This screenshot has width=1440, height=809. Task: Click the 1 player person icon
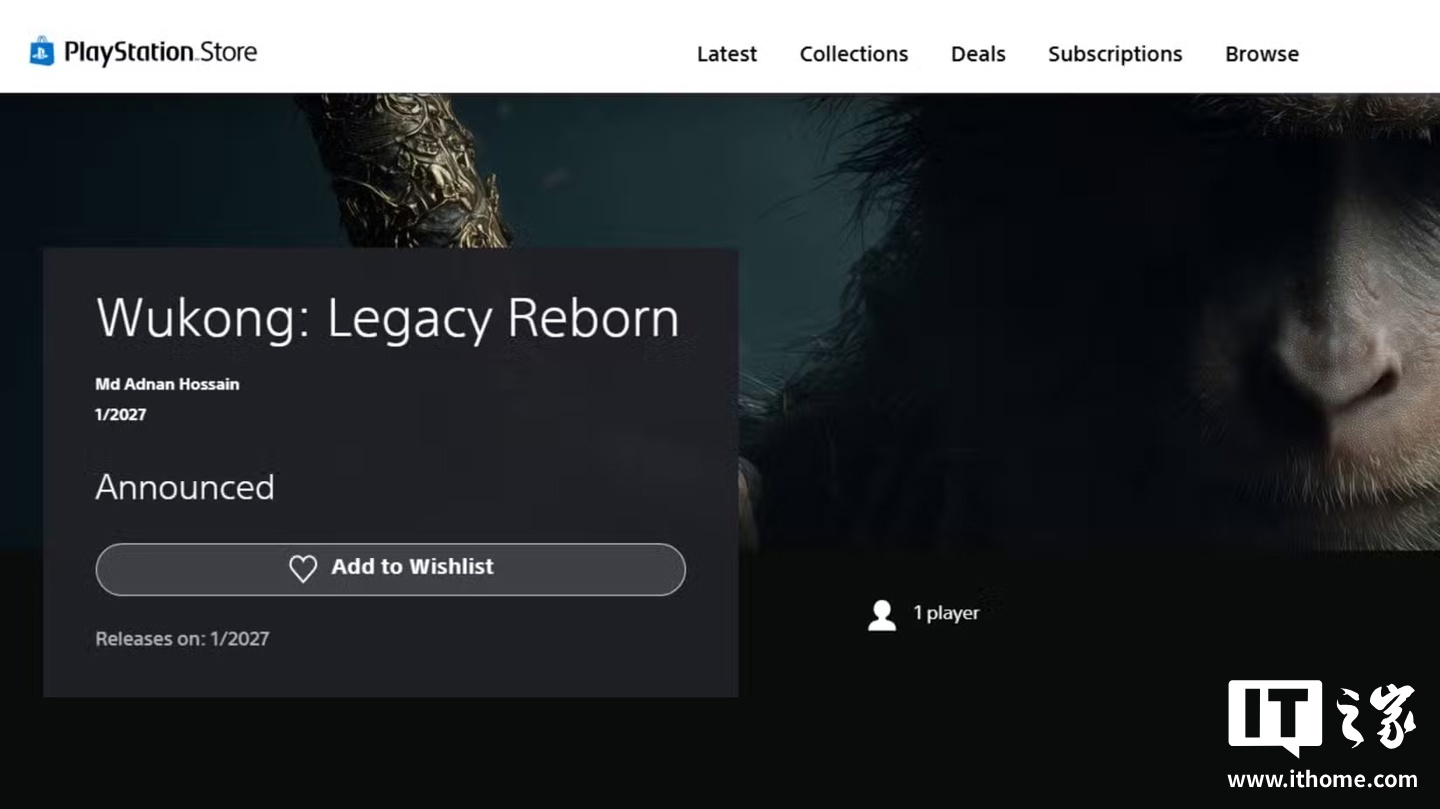pyautogui.click(x=882, y=615)
